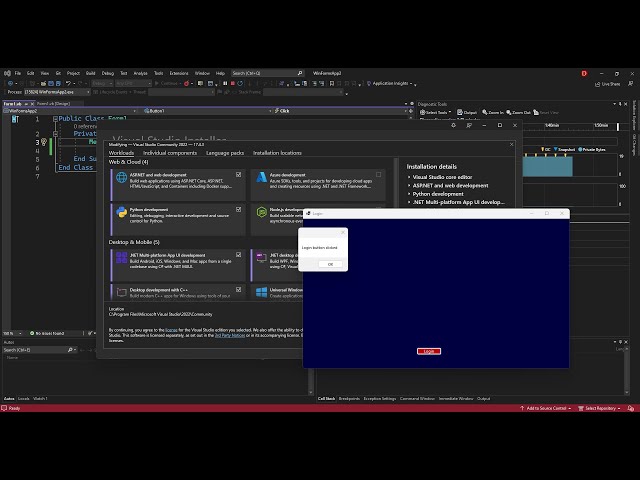Open the license link in Installer
Viewport: 640px width, 480px height.
(171, 330)
